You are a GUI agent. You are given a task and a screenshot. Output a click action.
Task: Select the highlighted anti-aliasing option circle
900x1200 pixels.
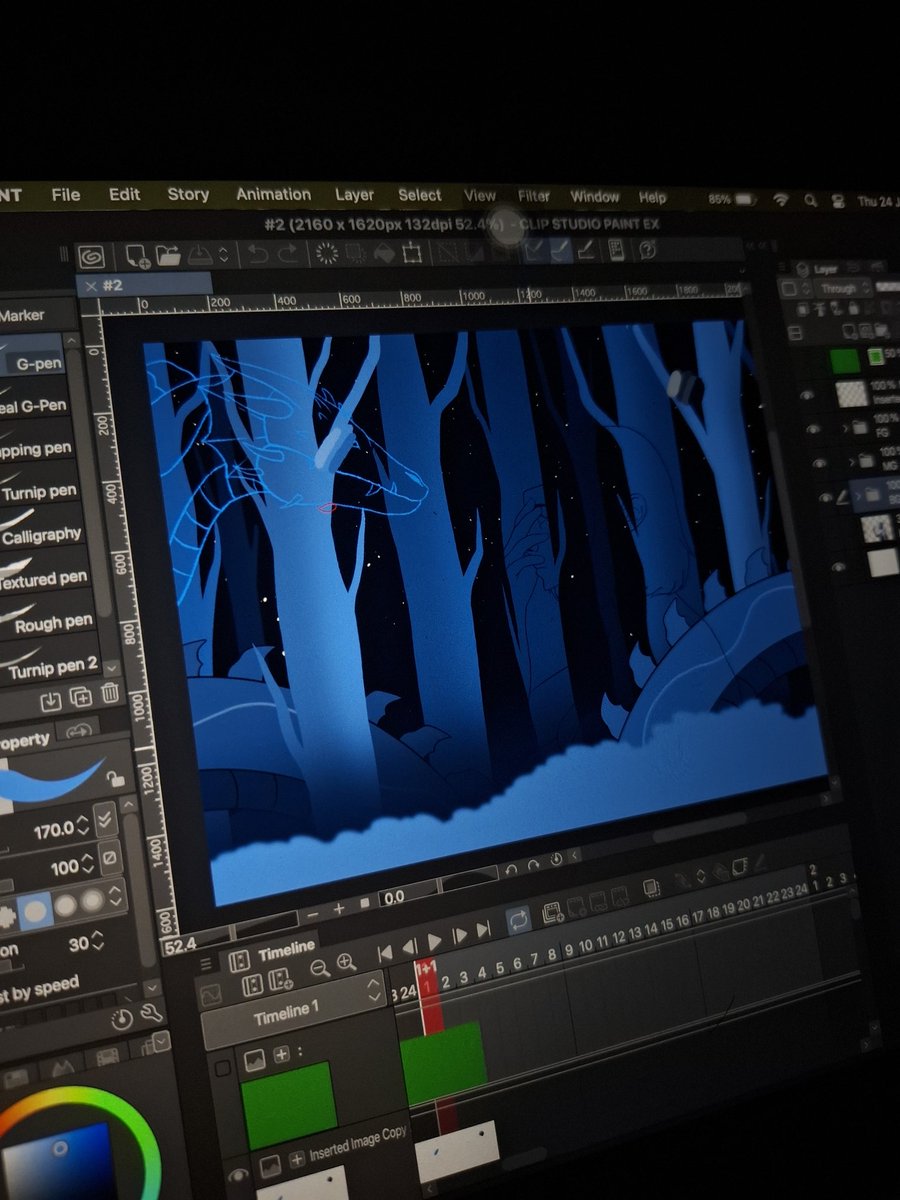click(x=36, y=910)
